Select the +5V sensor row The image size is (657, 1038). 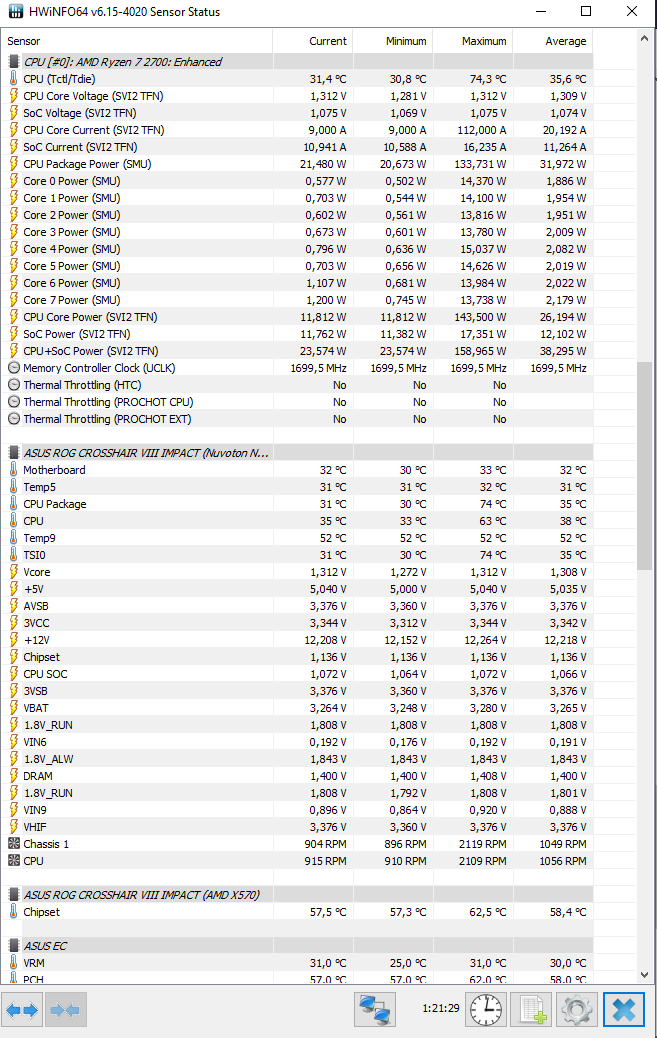297,589
